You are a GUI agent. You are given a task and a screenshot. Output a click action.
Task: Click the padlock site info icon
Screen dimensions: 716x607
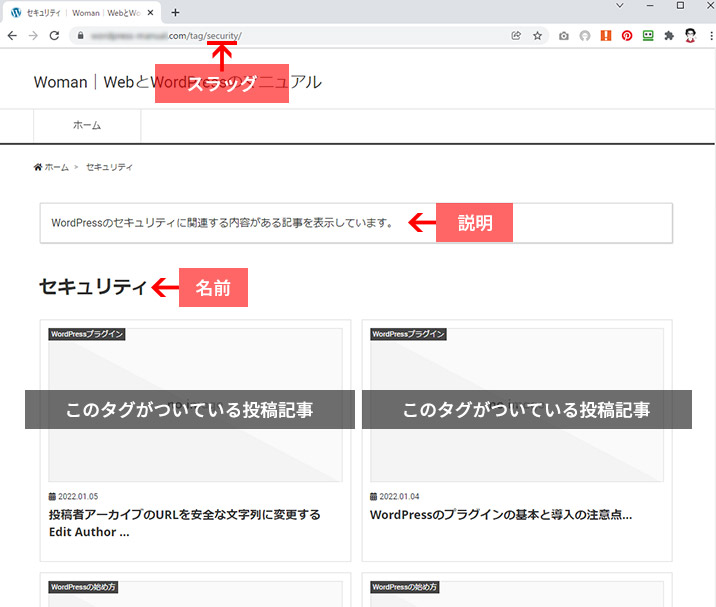click(x=80, y=36)
